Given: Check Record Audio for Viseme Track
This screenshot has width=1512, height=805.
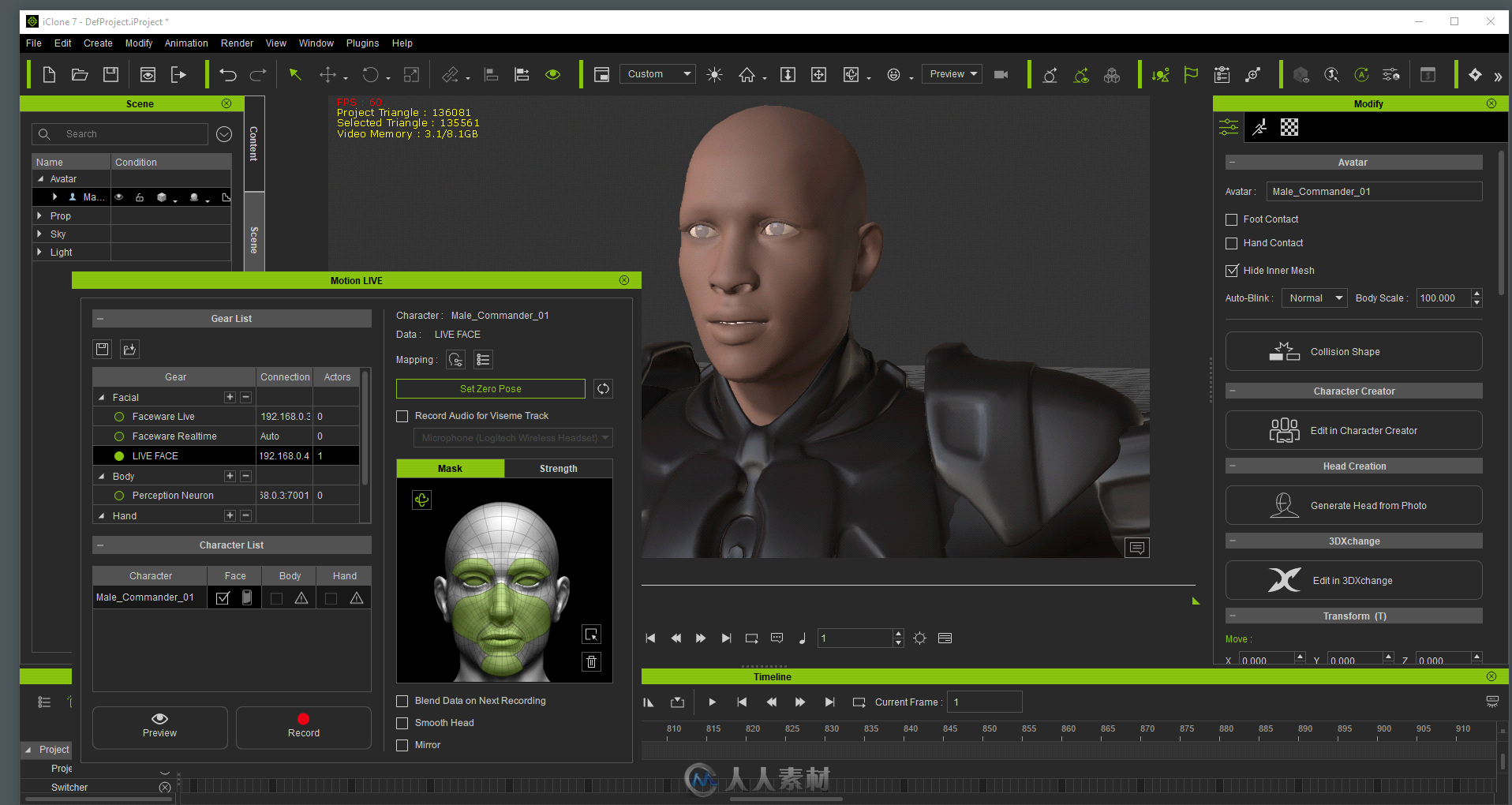Looking at the screenshot, I should (x=402, y=416).
